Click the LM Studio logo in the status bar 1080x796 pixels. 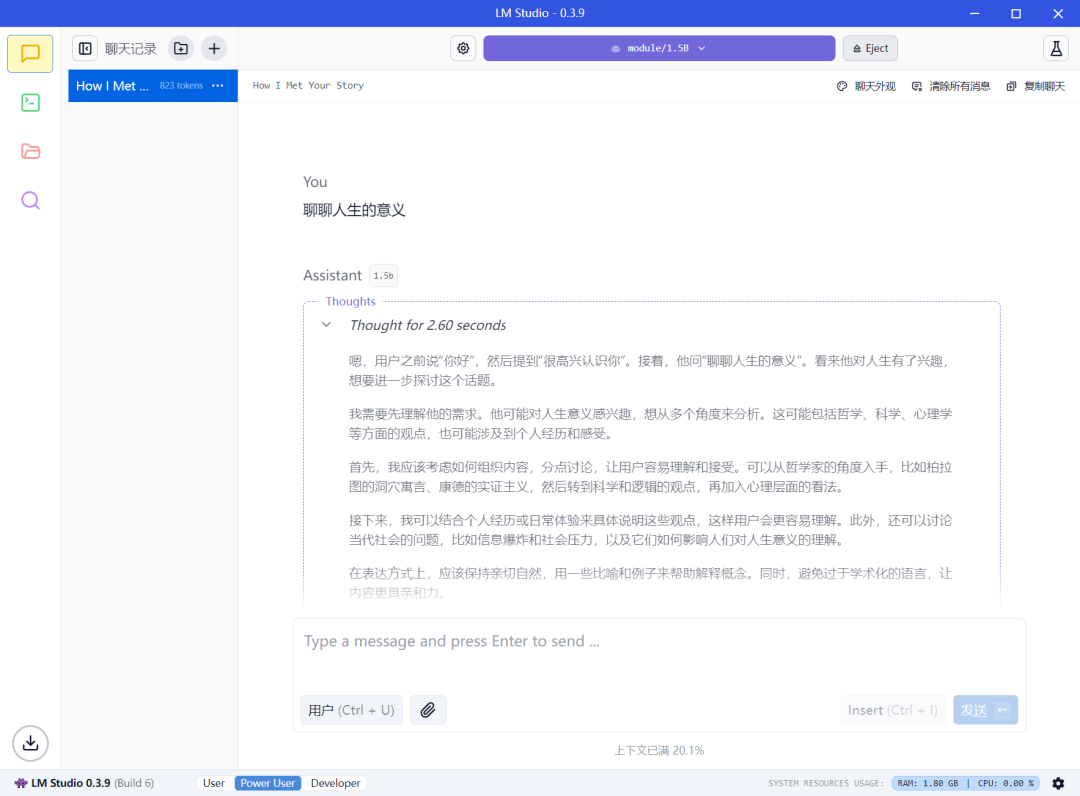(x=21, y=783)
